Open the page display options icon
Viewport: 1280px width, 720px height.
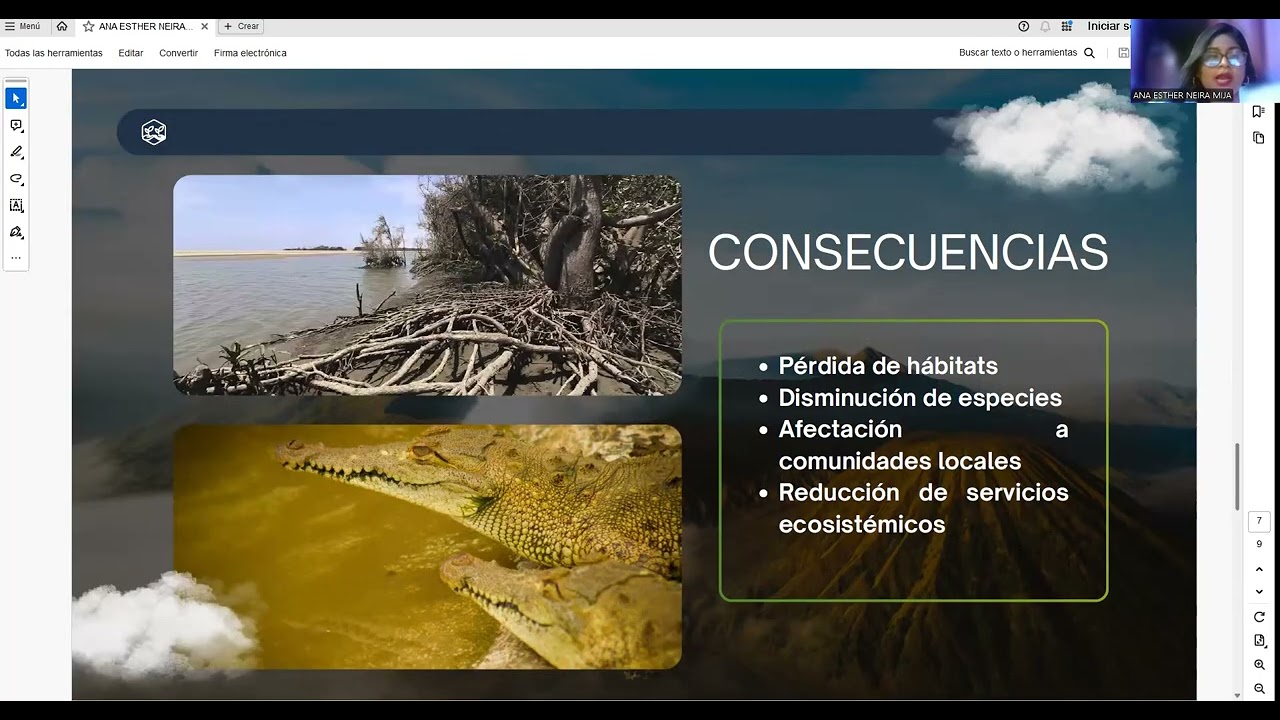(x=1259, y=641)
